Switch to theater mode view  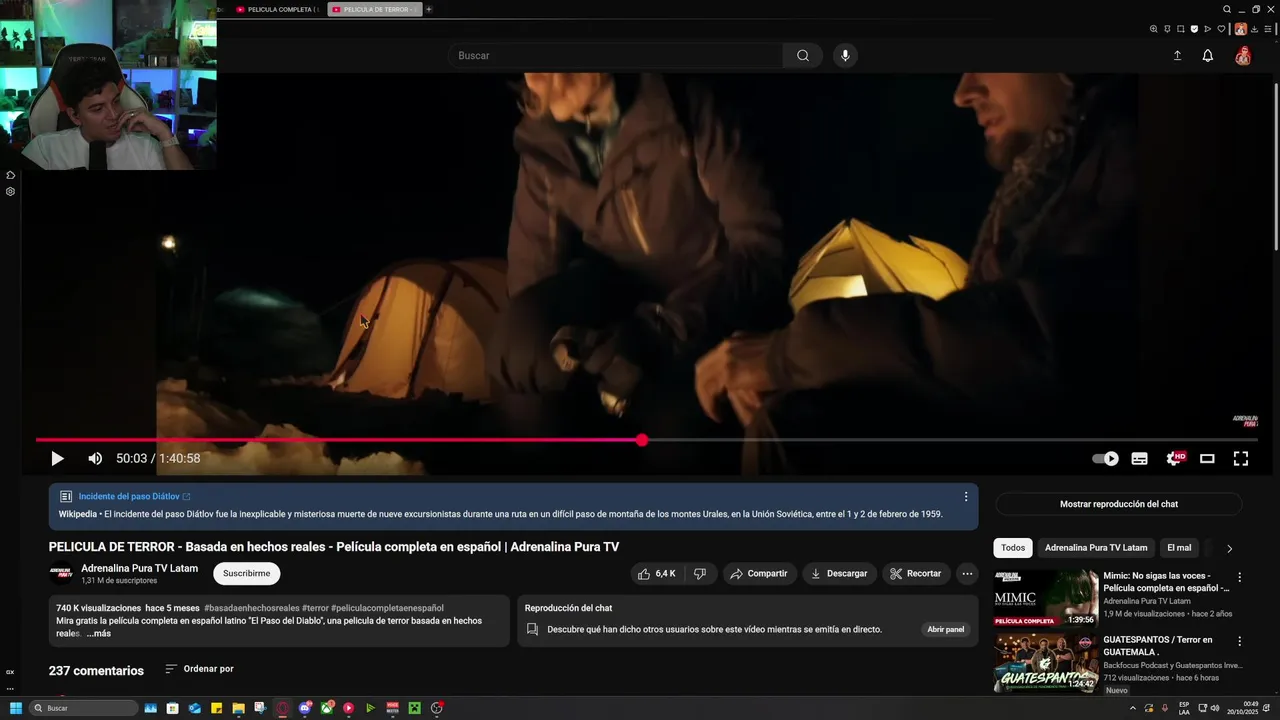pos(1207,458)
